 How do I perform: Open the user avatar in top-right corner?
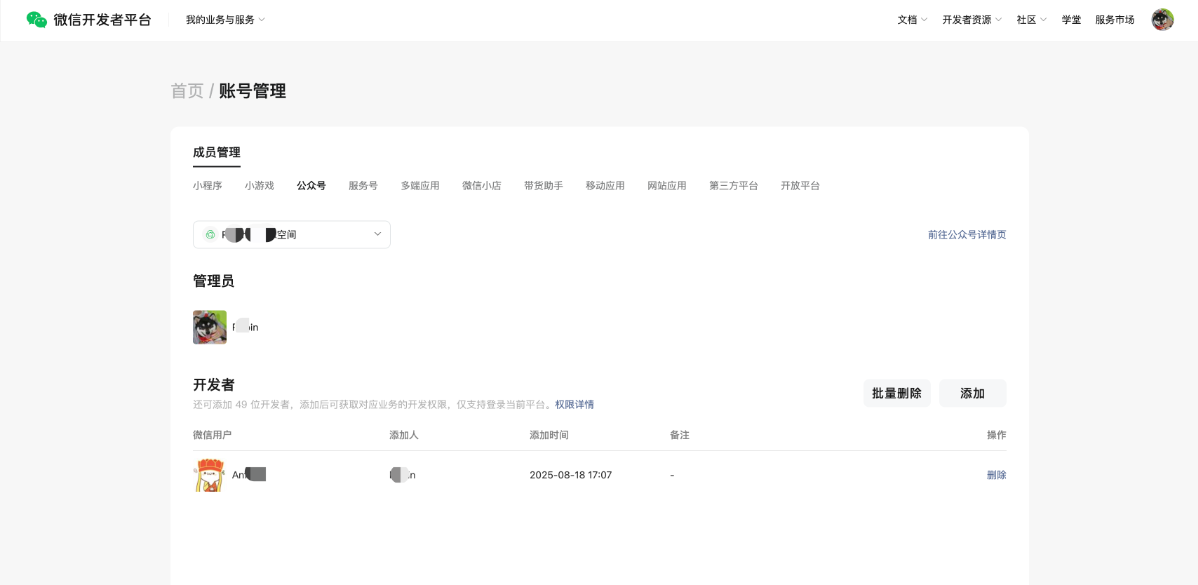1162,20
